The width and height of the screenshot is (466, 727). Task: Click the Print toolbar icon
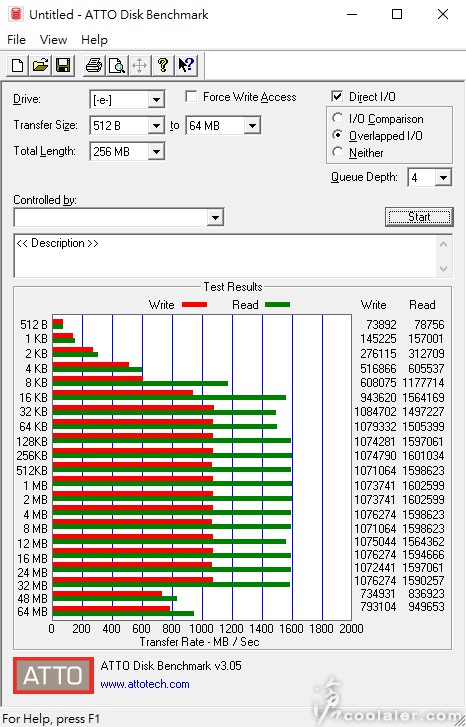(94, 65)
